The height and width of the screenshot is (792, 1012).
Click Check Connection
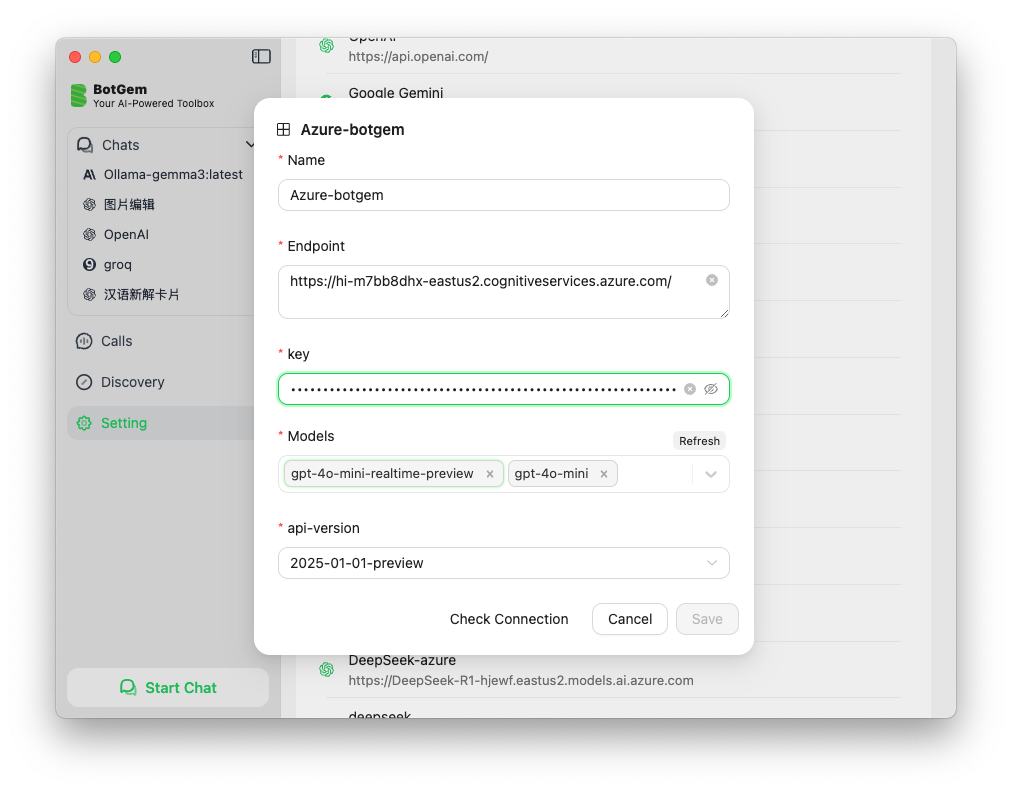pos(509,619)
